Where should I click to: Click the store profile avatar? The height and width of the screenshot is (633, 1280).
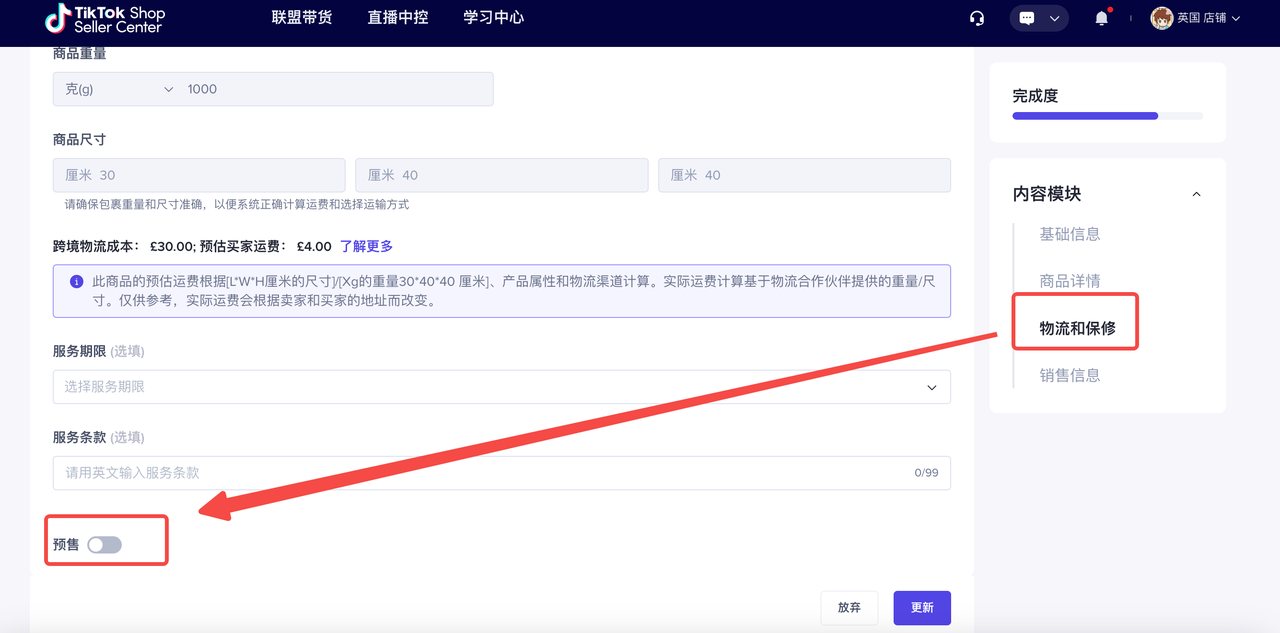[1161, 18]
